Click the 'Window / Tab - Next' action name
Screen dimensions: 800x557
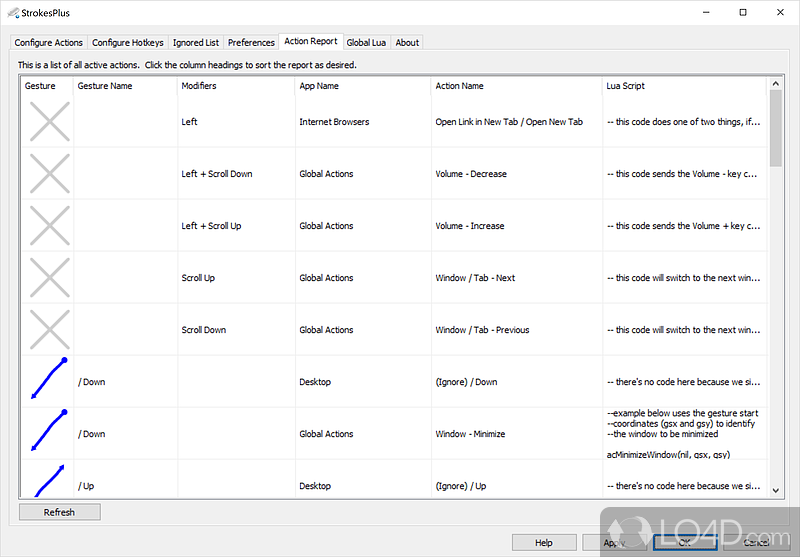pos(475,278)
